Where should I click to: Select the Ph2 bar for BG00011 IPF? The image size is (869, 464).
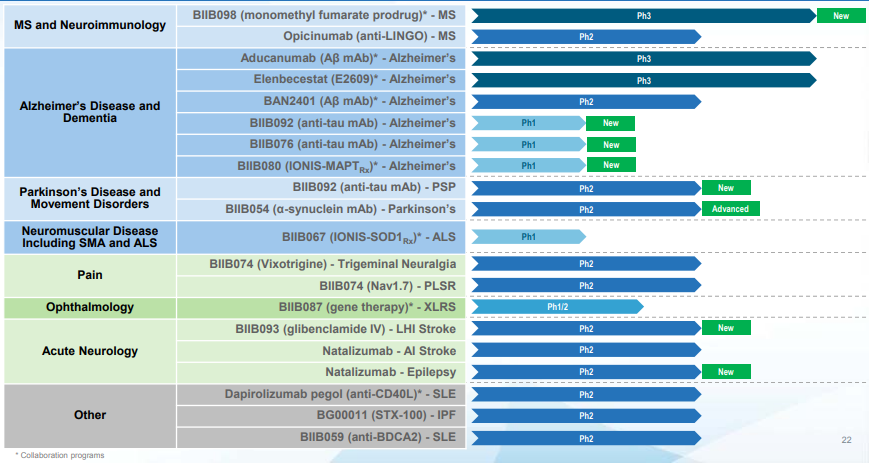point(586,416)
